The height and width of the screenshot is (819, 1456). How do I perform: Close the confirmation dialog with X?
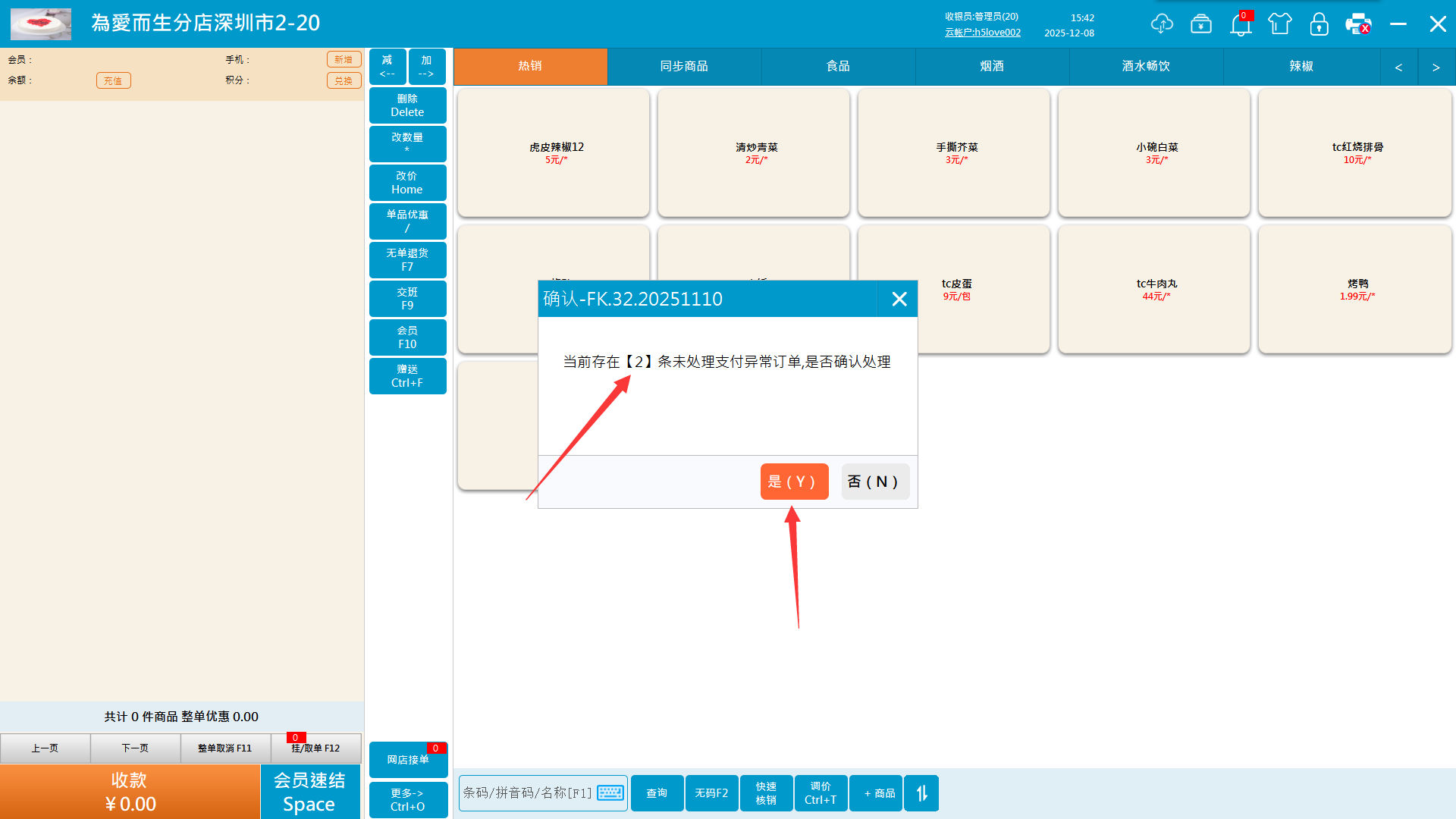point(899,300)
